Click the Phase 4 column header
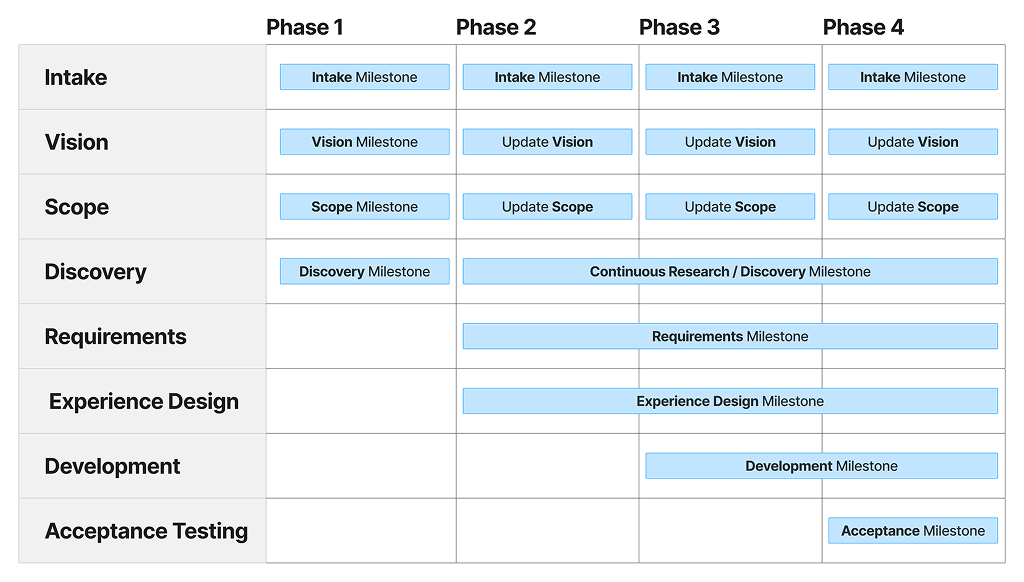Screen dimensions: 1024x582 click(863, 27)
